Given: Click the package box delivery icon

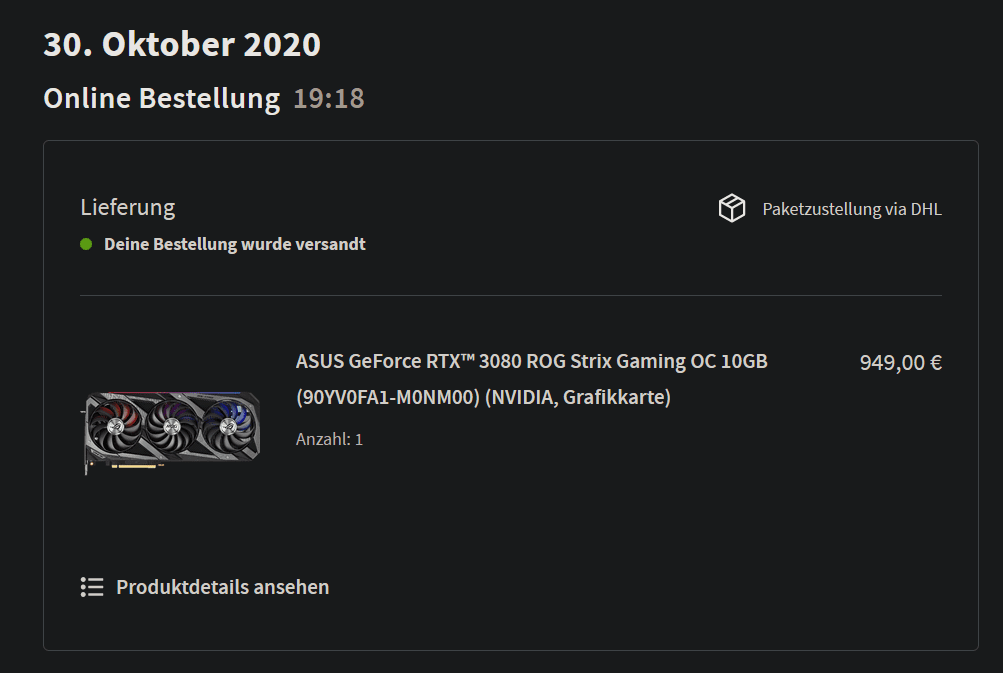Looking at the screenshot, I should point(732,208).
